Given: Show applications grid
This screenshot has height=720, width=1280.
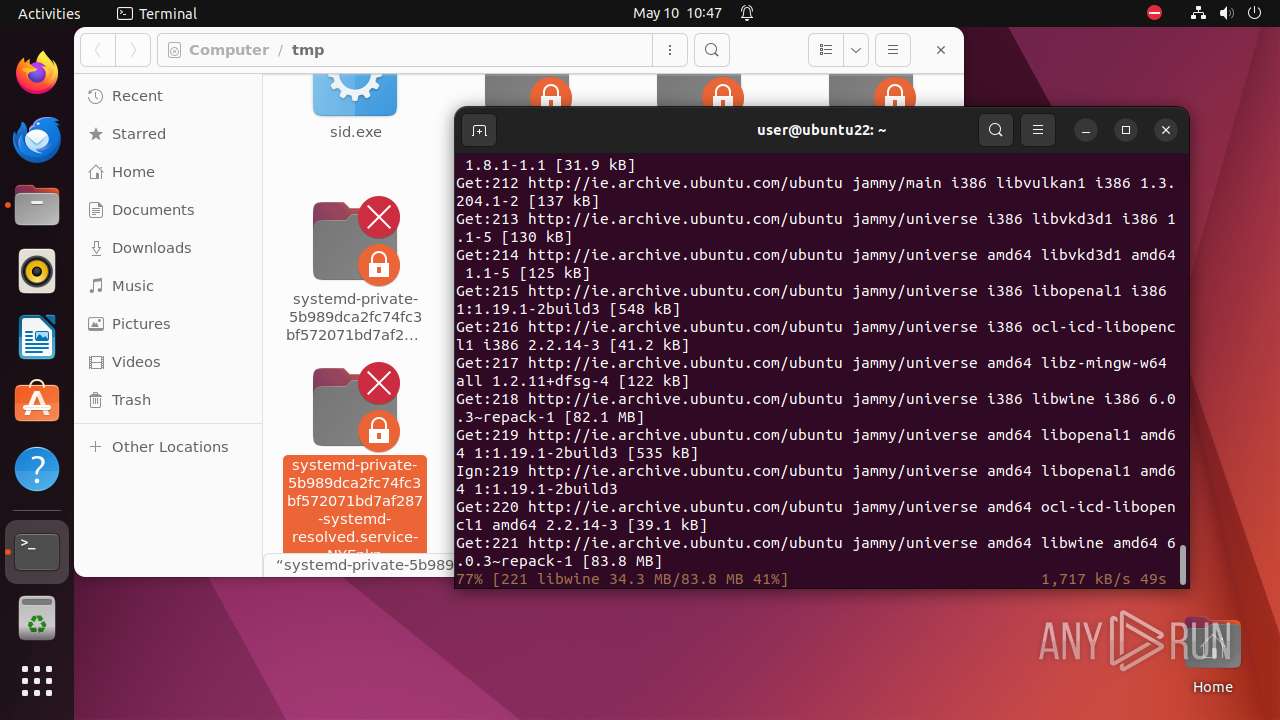Looking at the screenshot, I should tap(37, 681).
